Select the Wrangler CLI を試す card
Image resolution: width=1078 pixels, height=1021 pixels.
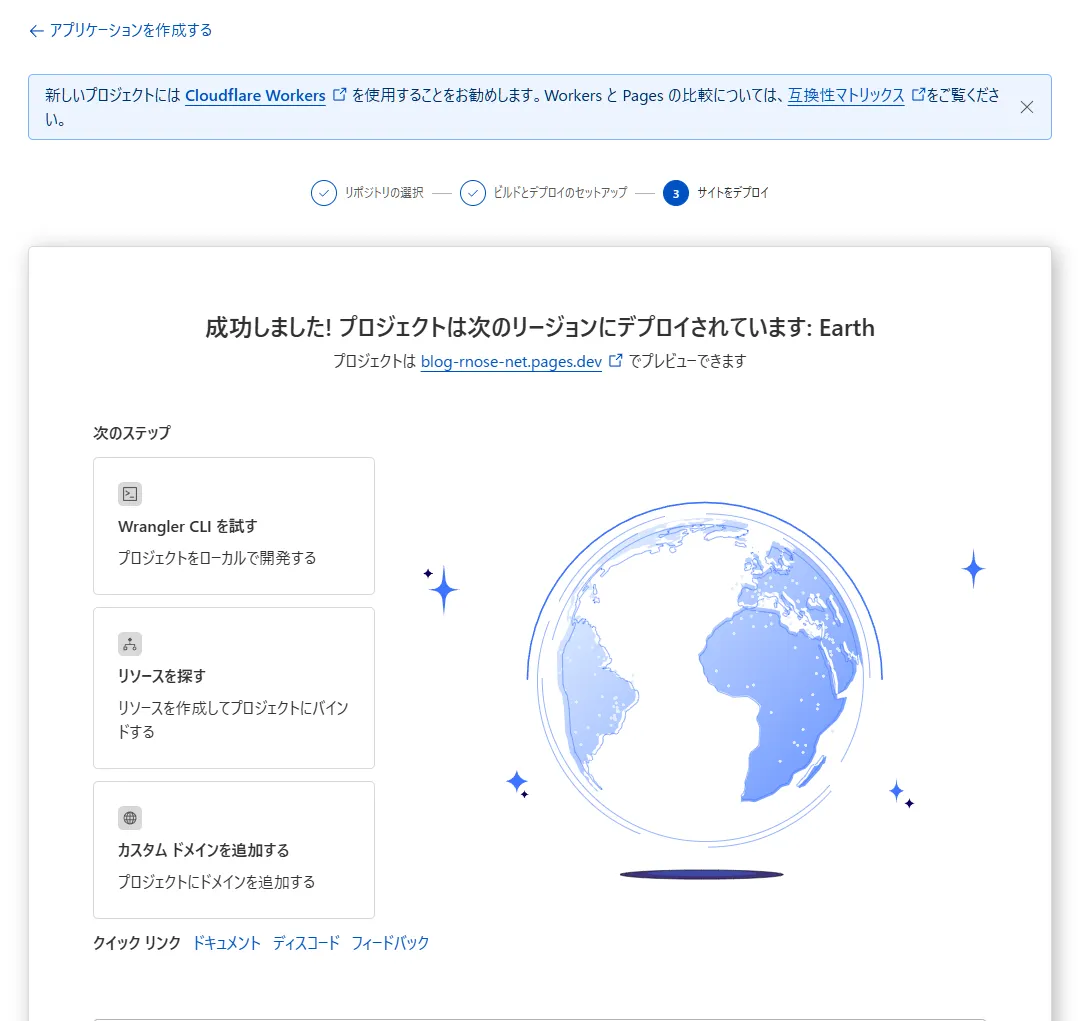(233, 526)
